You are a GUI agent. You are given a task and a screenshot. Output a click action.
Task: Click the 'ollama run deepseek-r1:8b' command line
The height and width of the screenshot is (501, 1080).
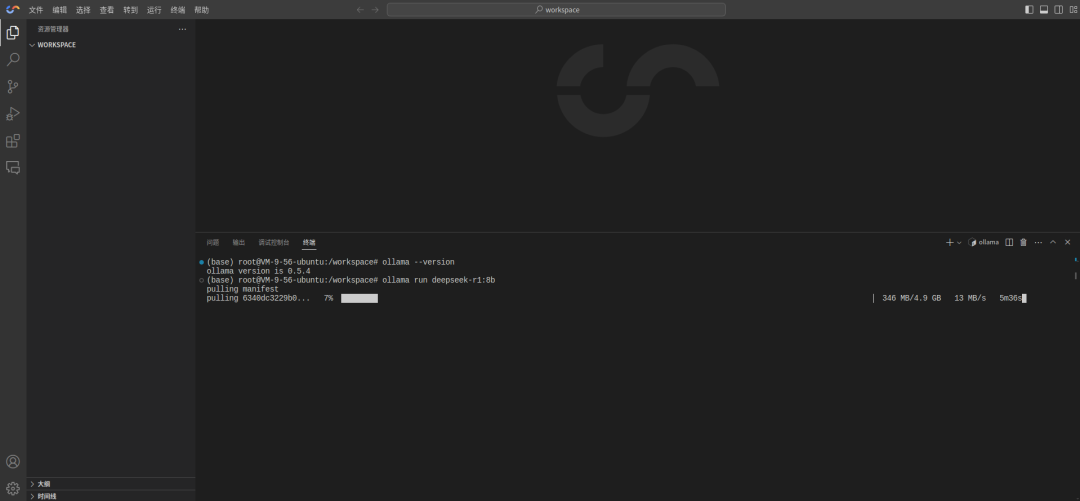(439, 280)
